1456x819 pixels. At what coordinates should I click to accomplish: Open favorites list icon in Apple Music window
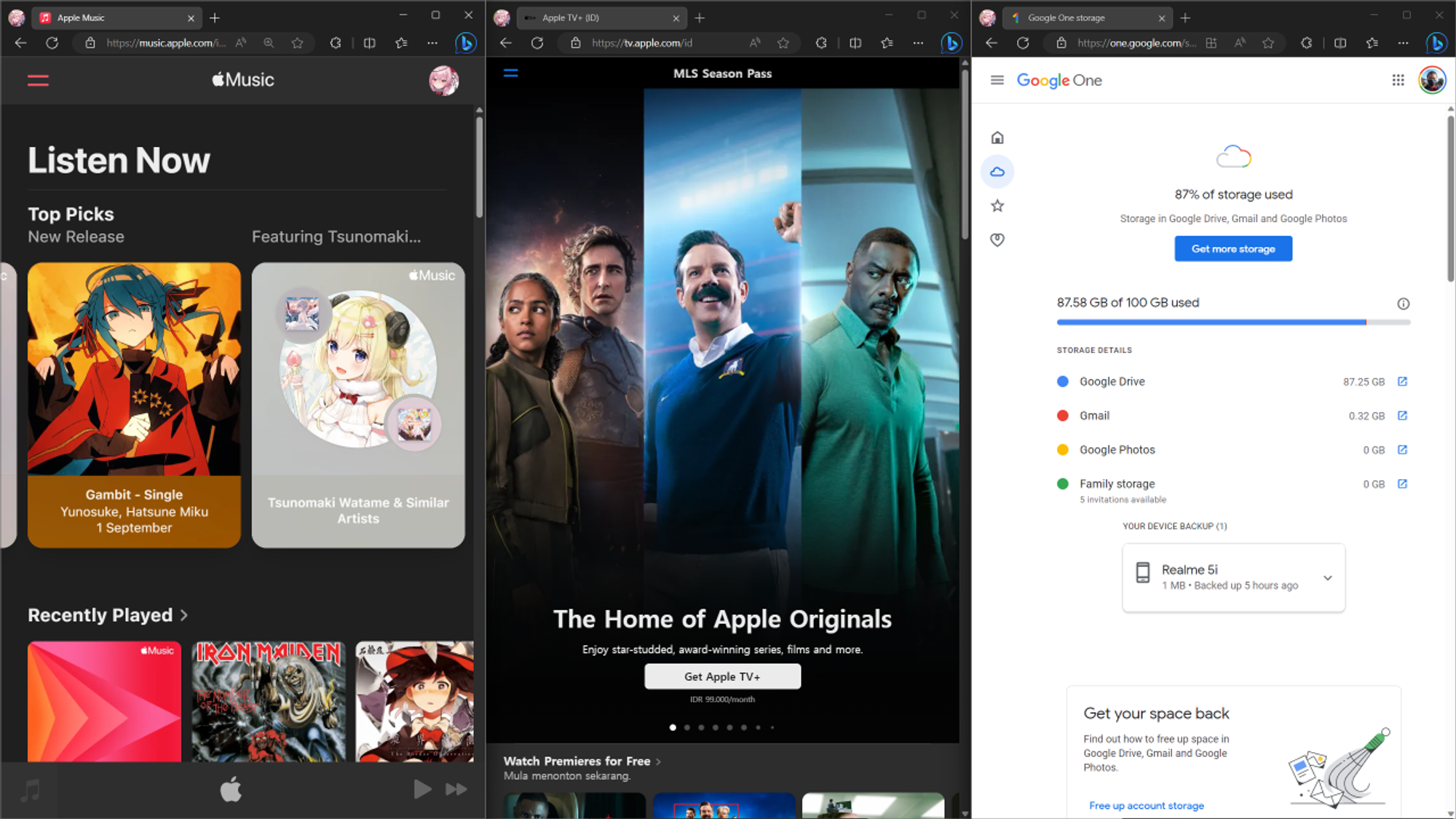point(401,43)
